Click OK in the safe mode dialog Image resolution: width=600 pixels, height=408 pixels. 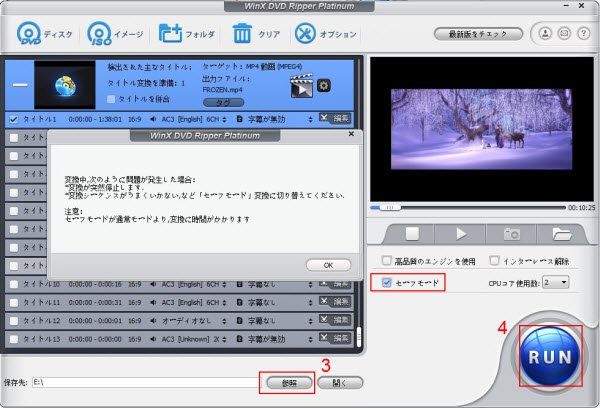coord(328,265)
